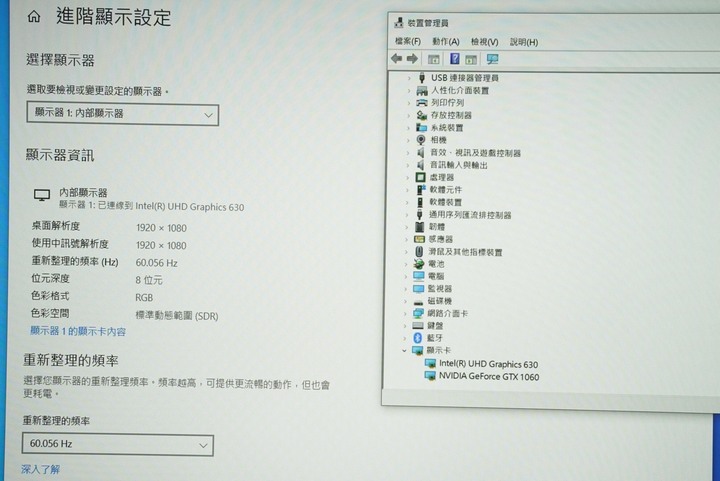Click the back arrow in Device Manager toolbar
Viewport: 720px width, 481px height.
pyautogui.click(x=396, y=58)
